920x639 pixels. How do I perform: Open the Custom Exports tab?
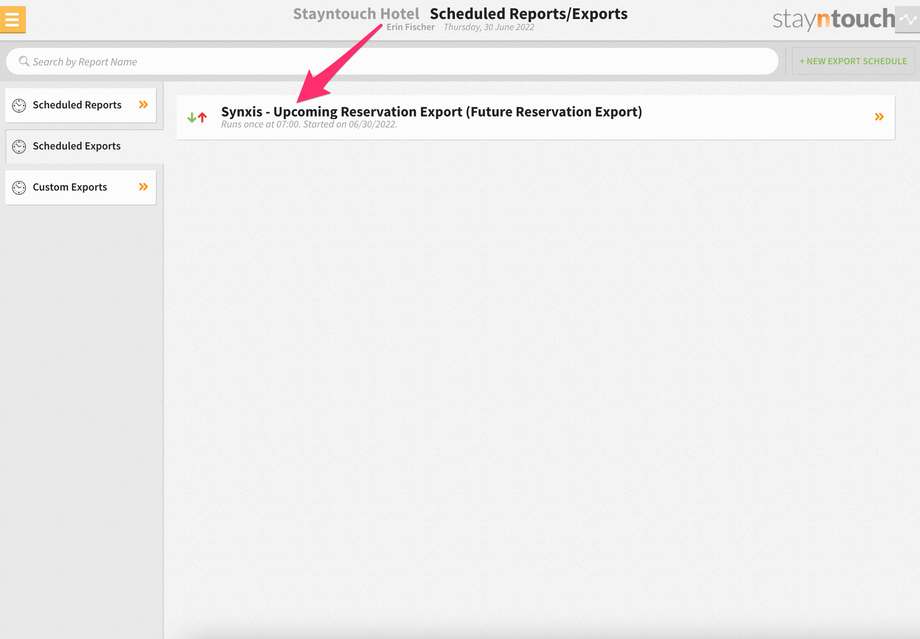pos(81,187)
